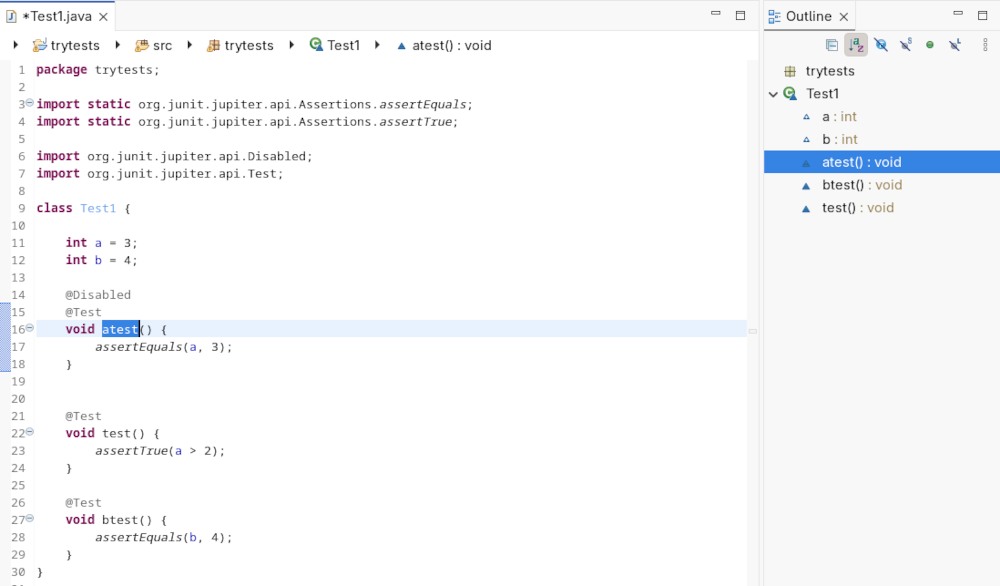Select field 'b : int' in Outline
1000x586 pixels.
(839, 140)
